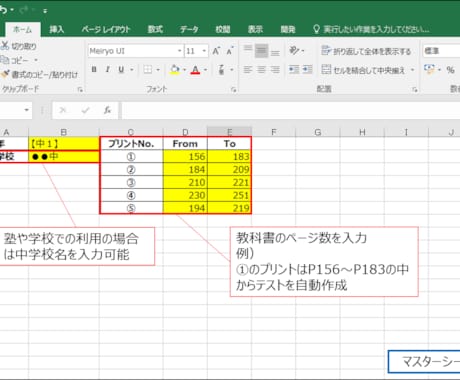Click the Borders icon
Screen dimensions: 460x380
(148, 69)
